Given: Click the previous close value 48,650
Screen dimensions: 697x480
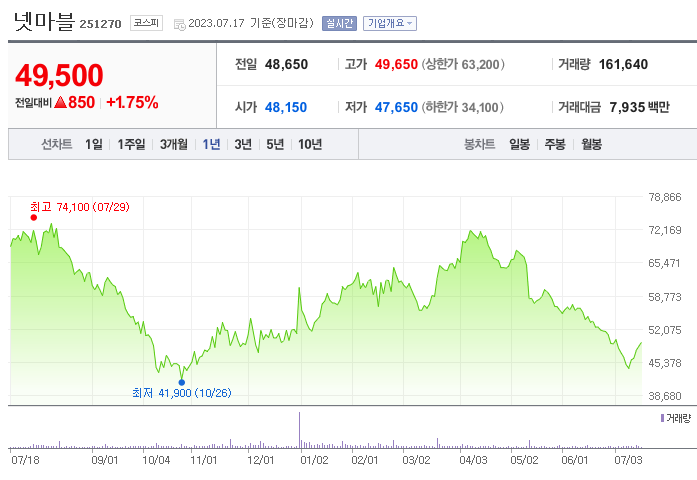Looking at the screenshot, I should pos(286,64).
